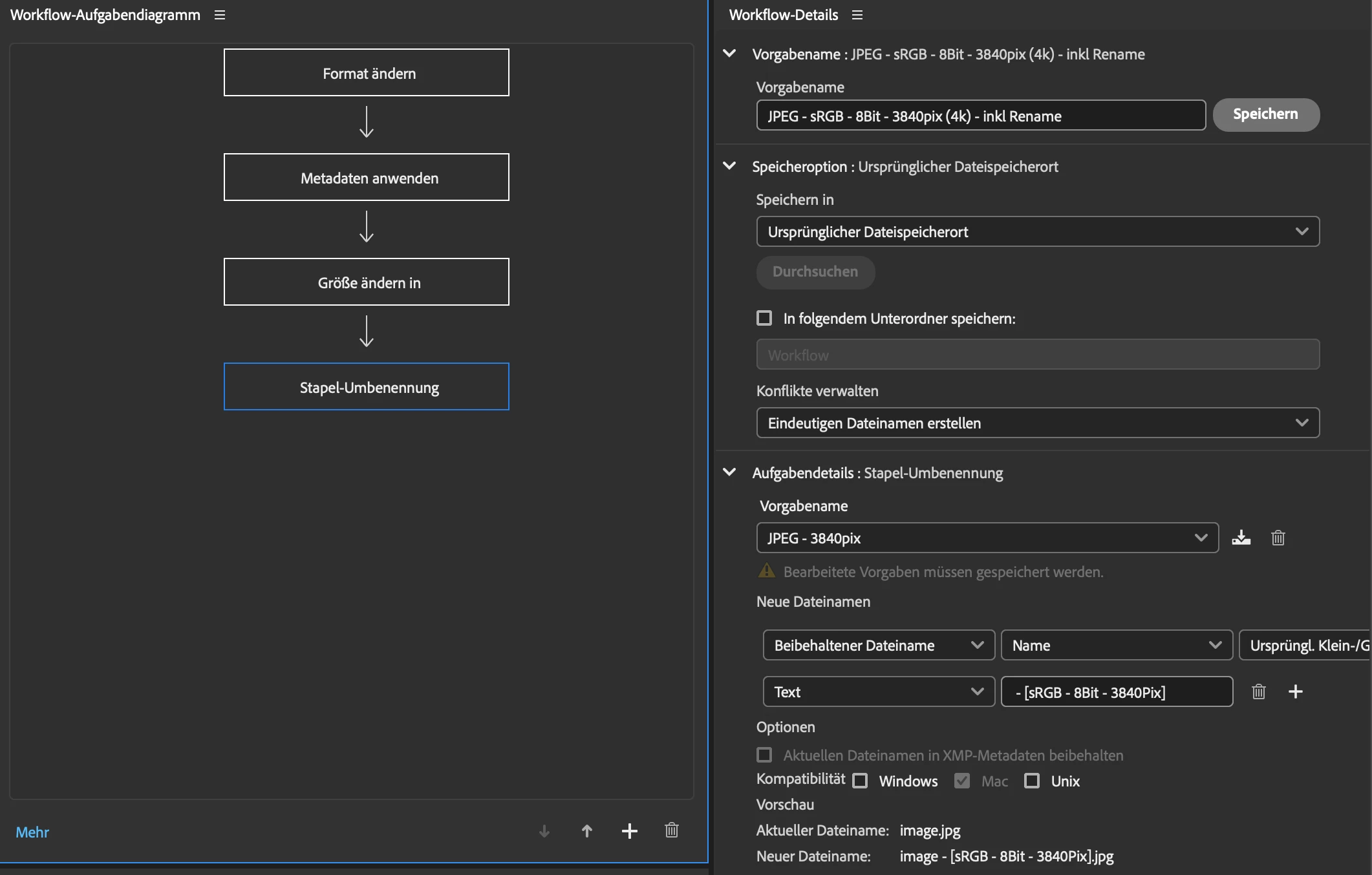Toggle Windows compatibility checkbox
This screenshot has width=1372, height=875.
(x=860, y=781)
